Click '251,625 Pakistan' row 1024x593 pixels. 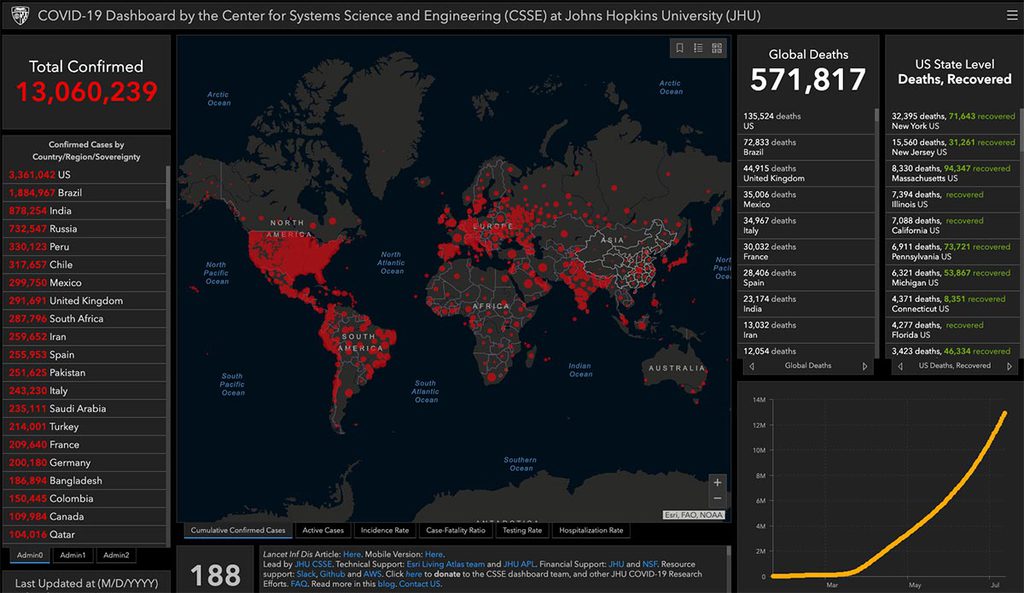coord(84,373)
